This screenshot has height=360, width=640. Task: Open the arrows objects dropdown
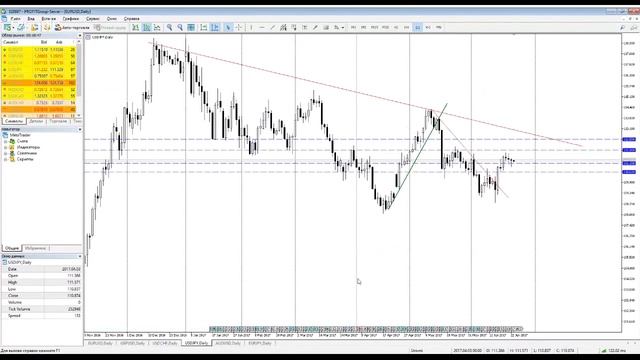click(339, 27)
